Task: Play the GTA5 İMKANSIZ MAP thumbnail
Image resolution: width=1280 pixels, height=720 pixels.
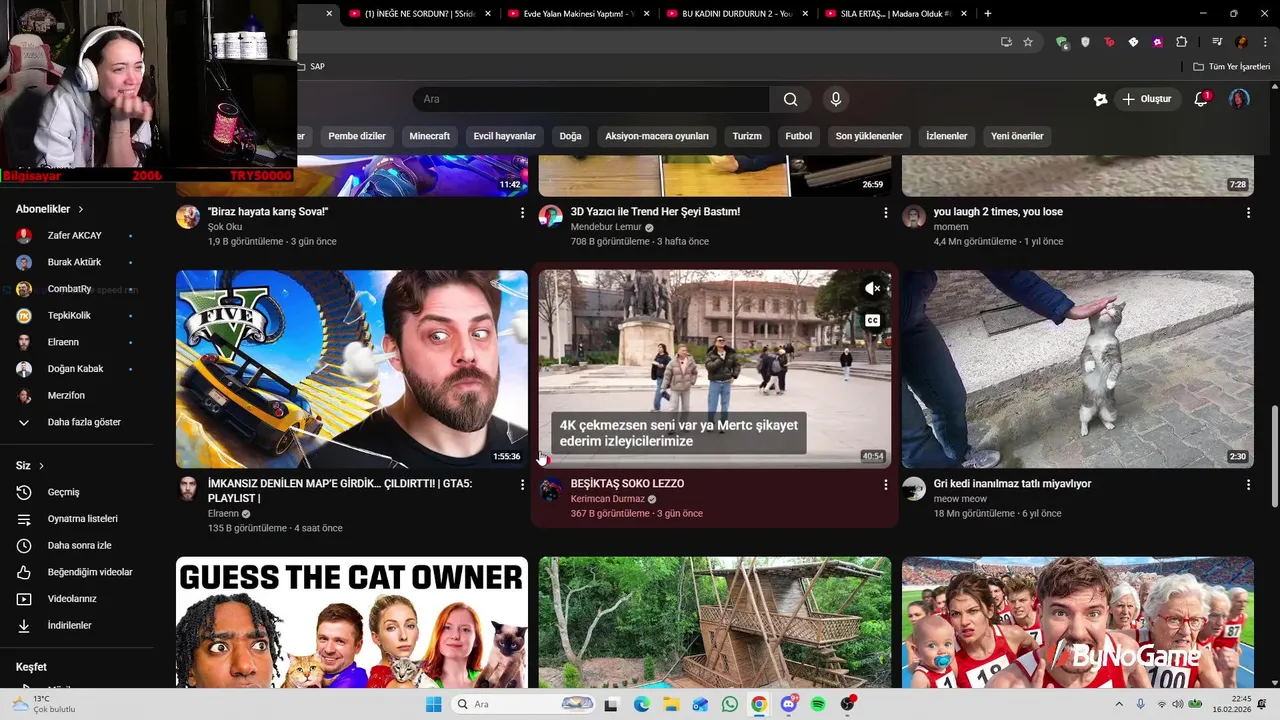Action: click(x=352, y=369)
